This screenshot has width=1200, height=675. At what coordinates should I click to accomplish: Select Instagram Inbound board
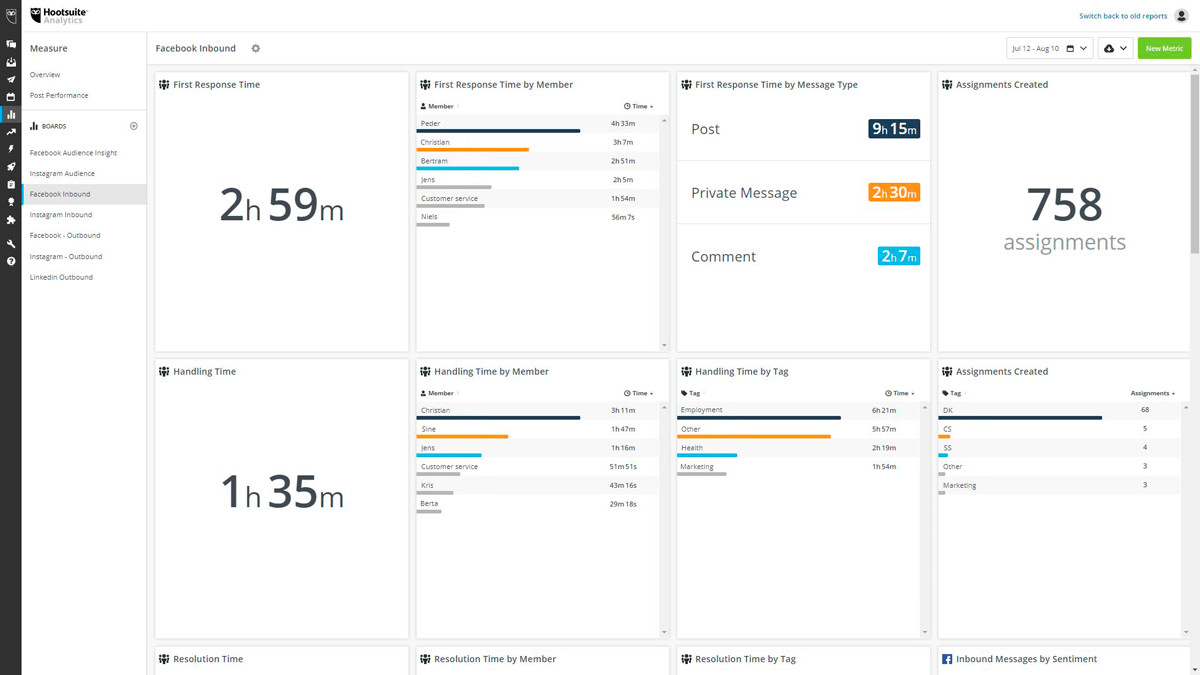[x=61, y=214]
